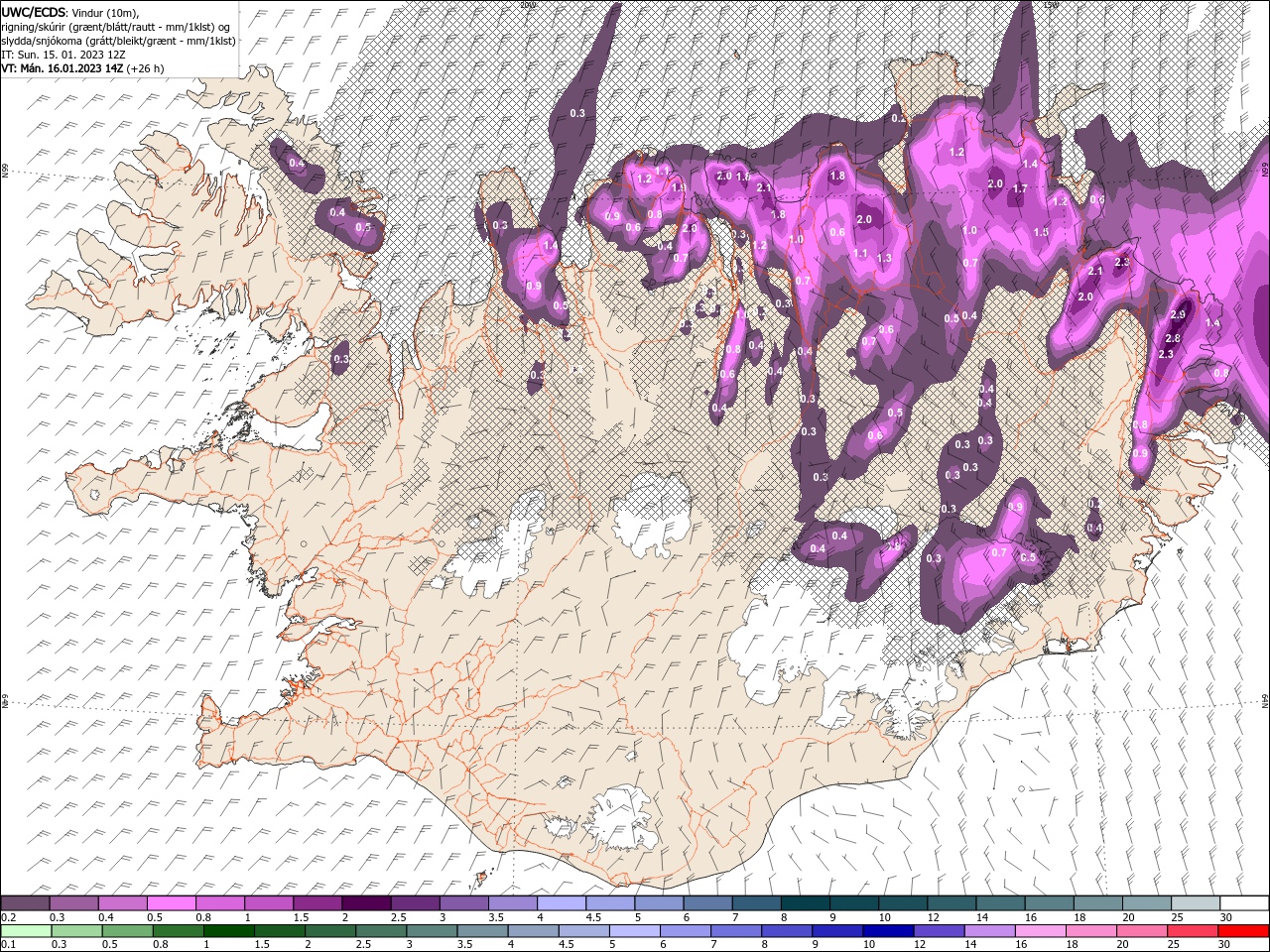Image resolution: width=1270 pixels, height=952 pixels.
Task: Click the 6–7 swatch in the top legend row
Action: pos(706,903)
